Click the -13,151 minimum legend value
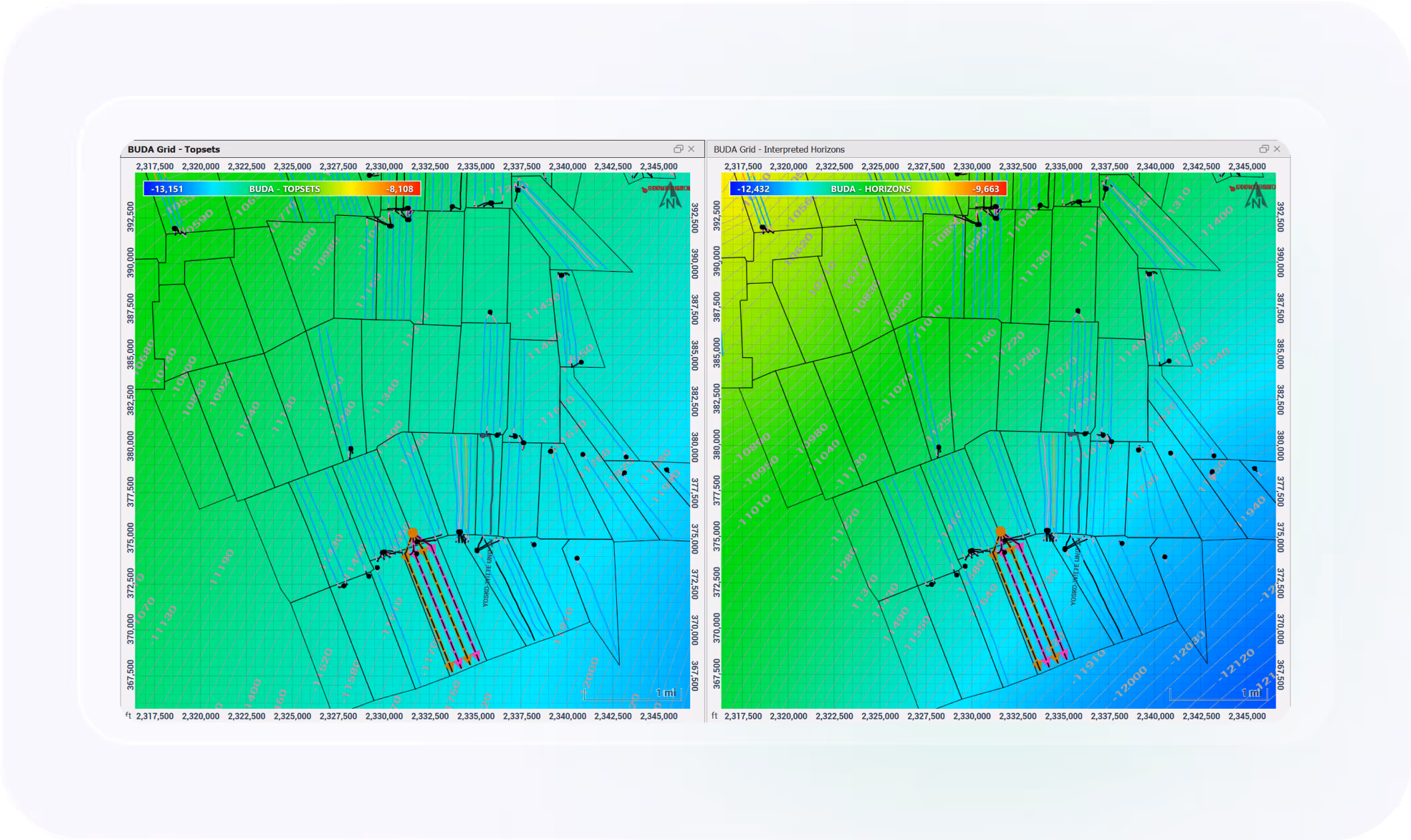 pos(167,189)
